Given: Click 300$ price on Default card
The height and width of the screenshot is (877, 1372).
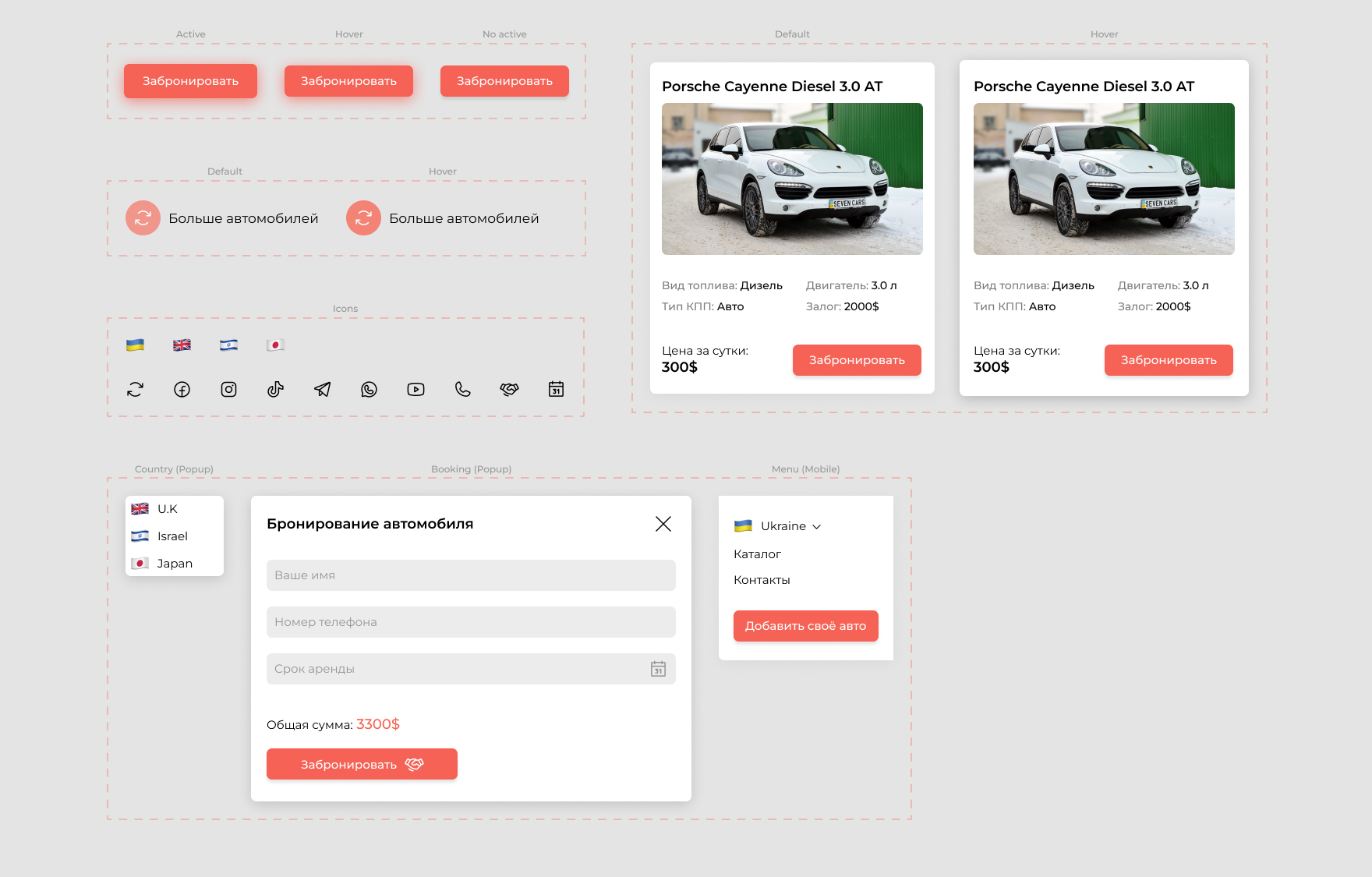Looking at the screenshot, I should click(680, 367).
